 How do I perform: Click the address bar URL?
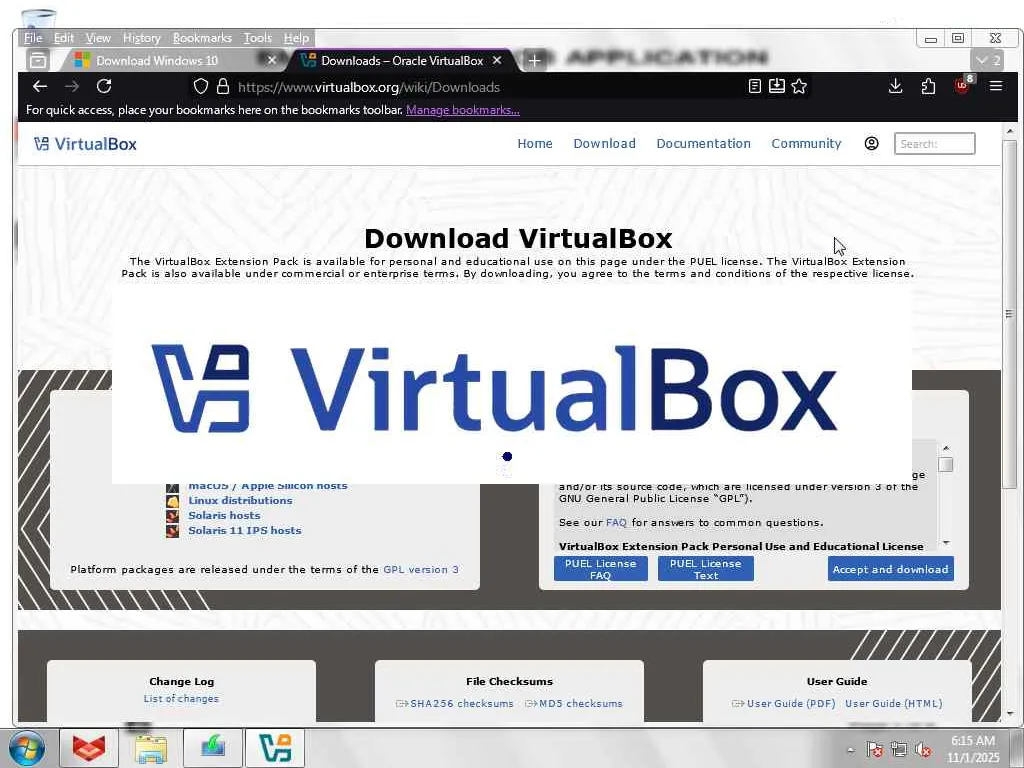[x=369, y=87]
